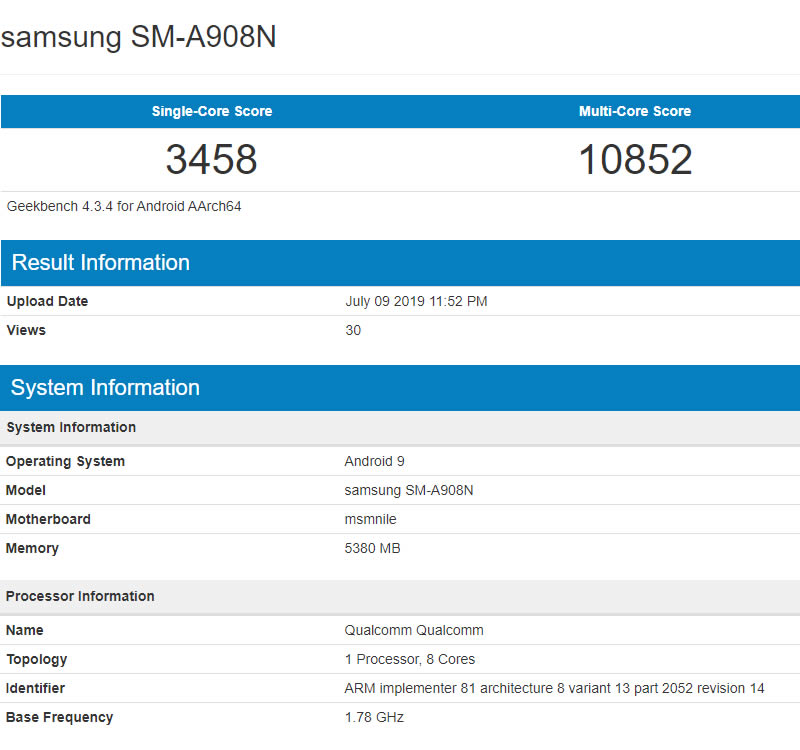
Task: Click the processor name Qualcomm Qualcomm
Action: click(414, 630)
